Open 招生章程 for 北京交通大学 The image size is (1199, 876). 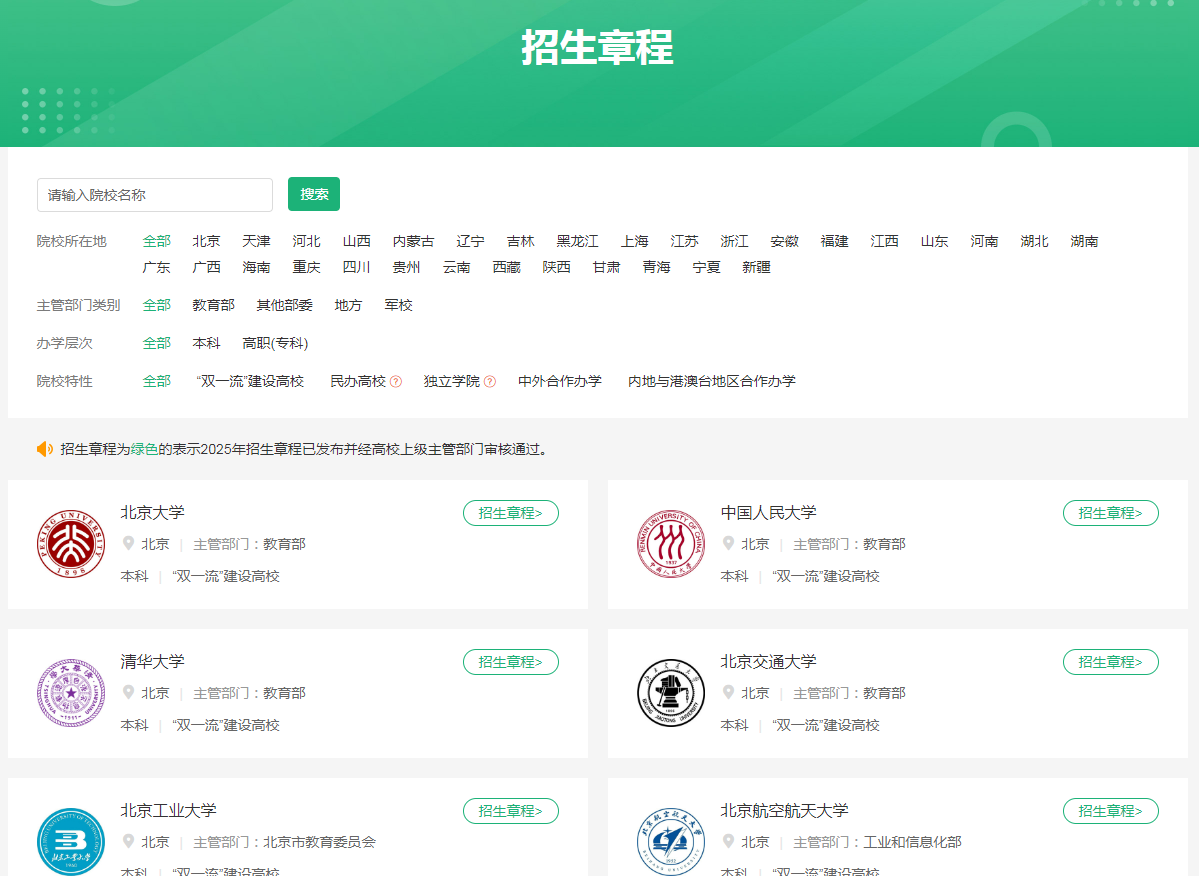[x=1110, y=662]
